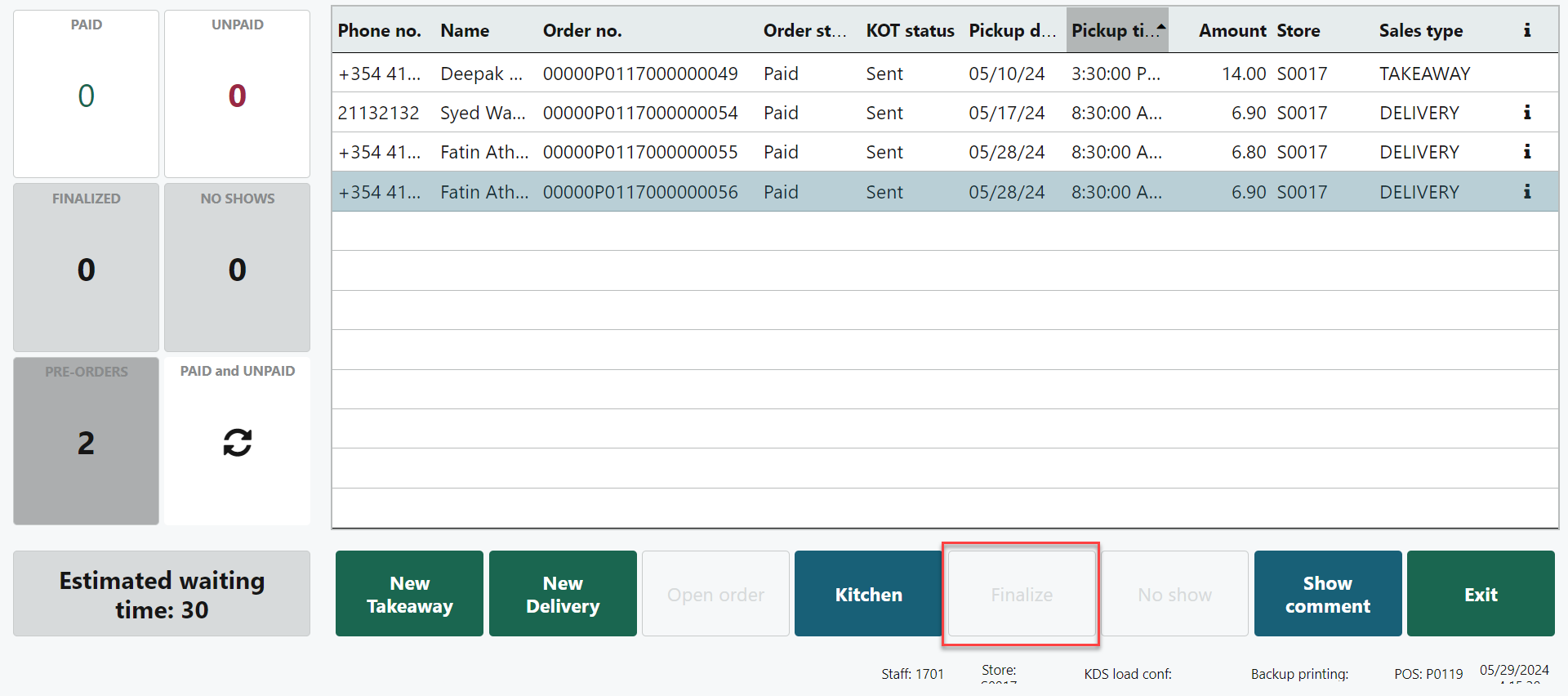Click the refresh icon under PAID and UNPAID
This screenshot has height=696, width=1568.
[x=237, y=442]
